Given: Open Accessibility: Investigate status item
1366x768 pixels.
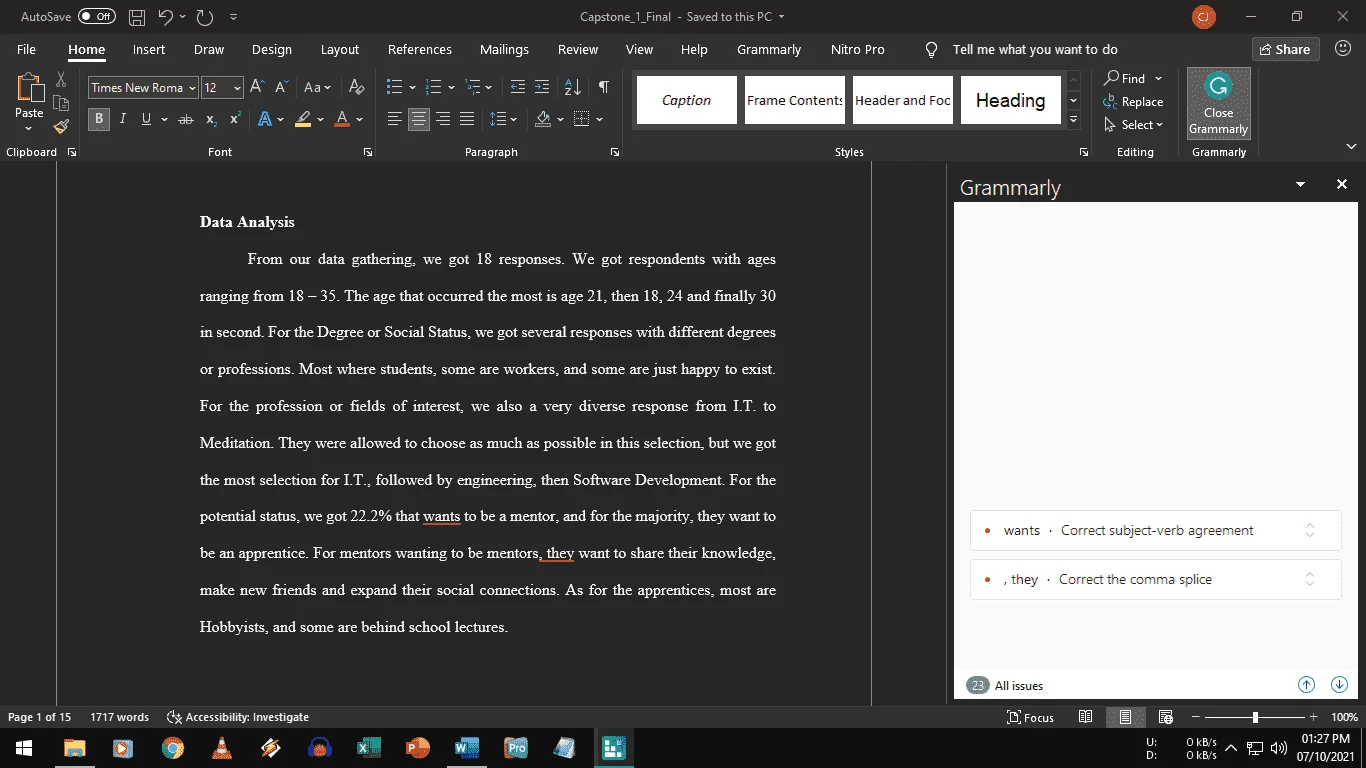Looking at the screenshot, I should [238, 717].
